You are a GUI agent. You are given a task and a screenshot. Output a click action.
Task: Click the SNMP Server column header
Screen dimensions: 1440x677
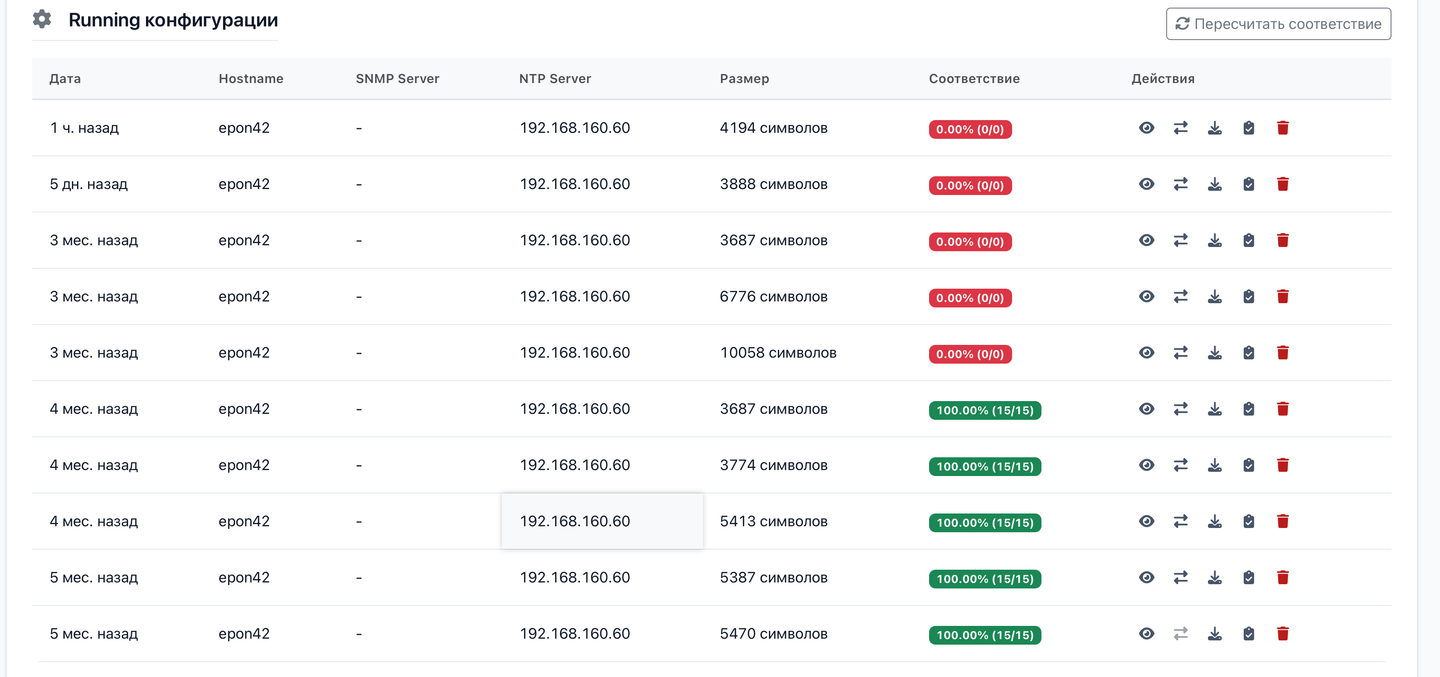pos(397,78)
